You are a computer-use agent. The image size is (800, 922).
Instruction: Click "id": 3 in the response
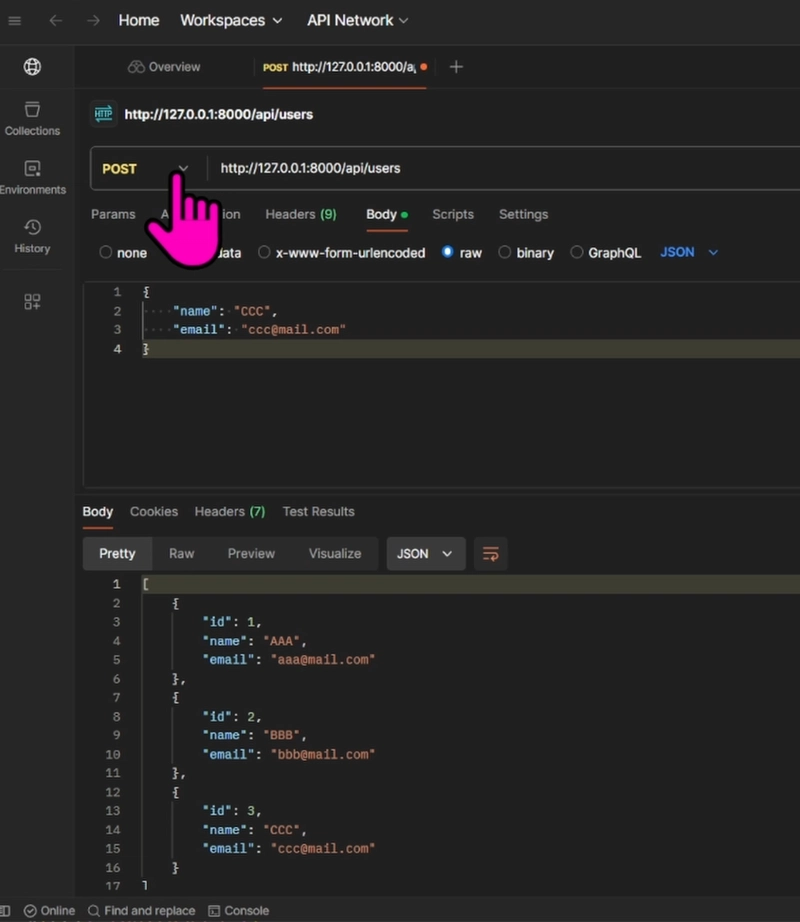coord(232,811)
